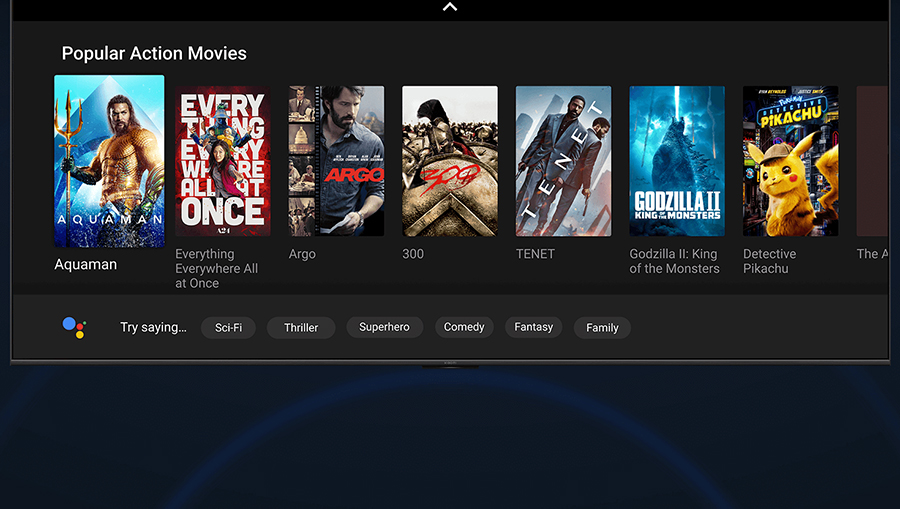Click 'Godzilla II: King of the Monsters' title text

coord(674,261)
